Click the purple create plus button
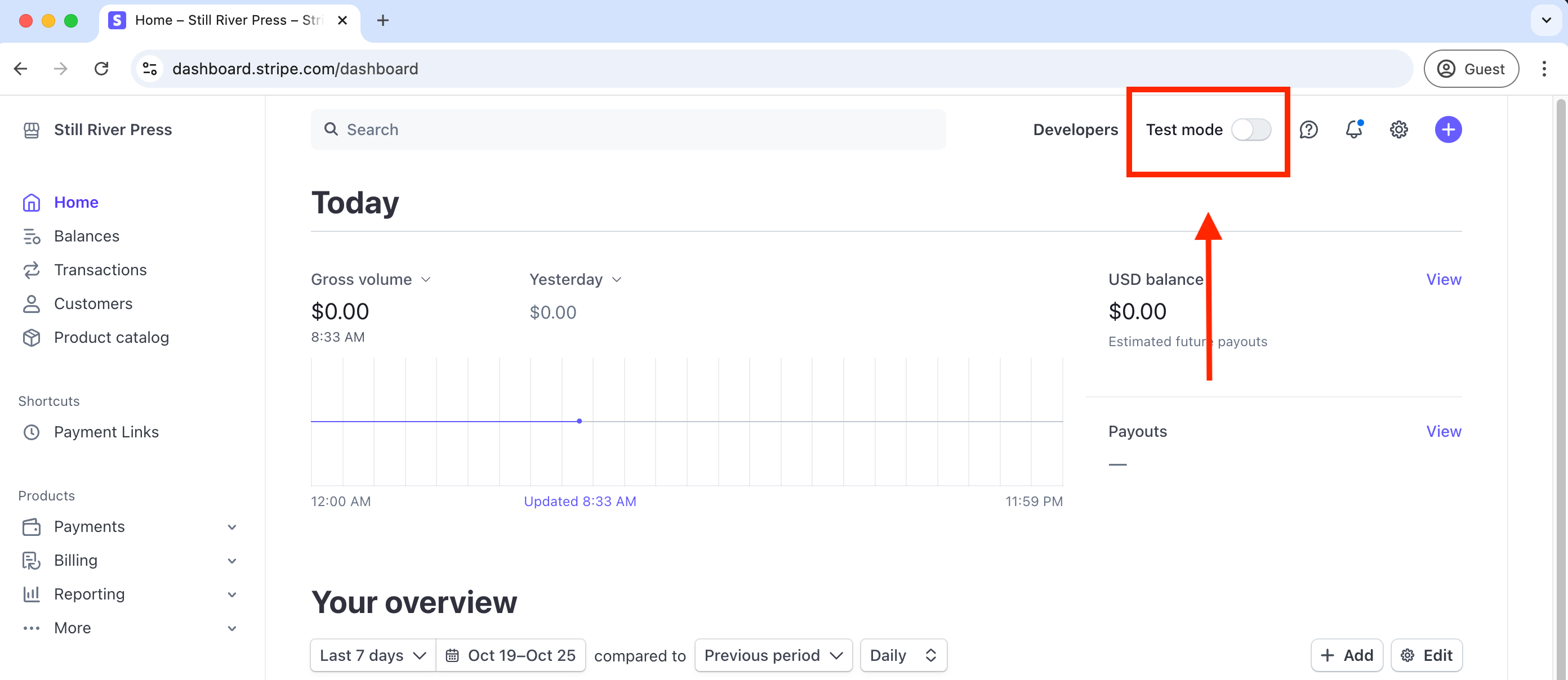1568x680 pixels. (1448, 129)
